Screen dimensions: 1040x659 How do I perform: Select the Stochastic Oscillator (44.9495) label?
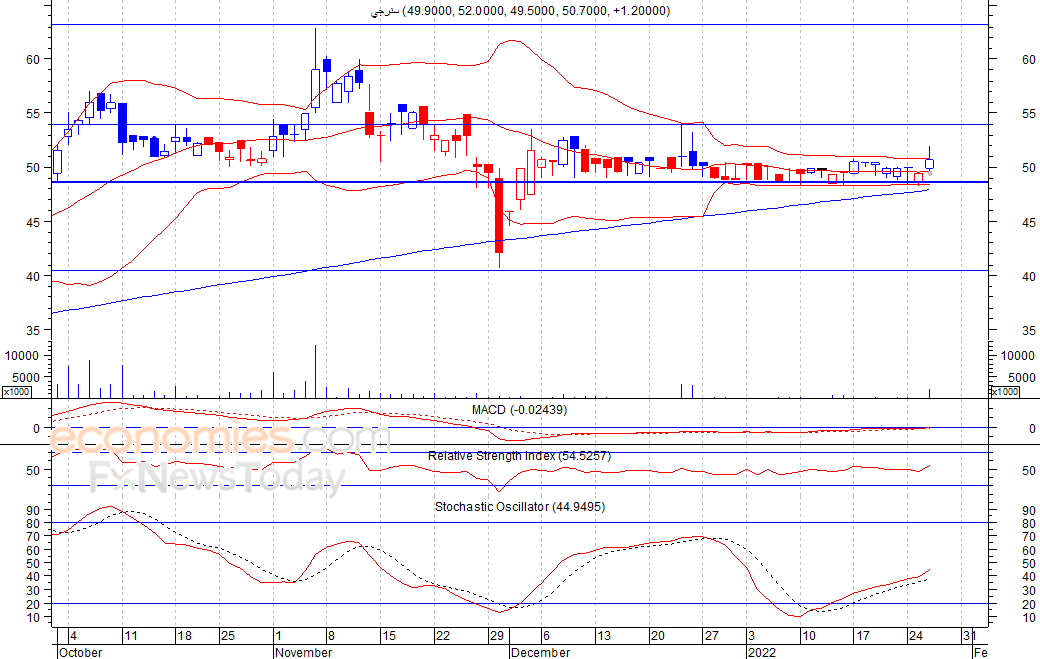[x=520, y=507]
